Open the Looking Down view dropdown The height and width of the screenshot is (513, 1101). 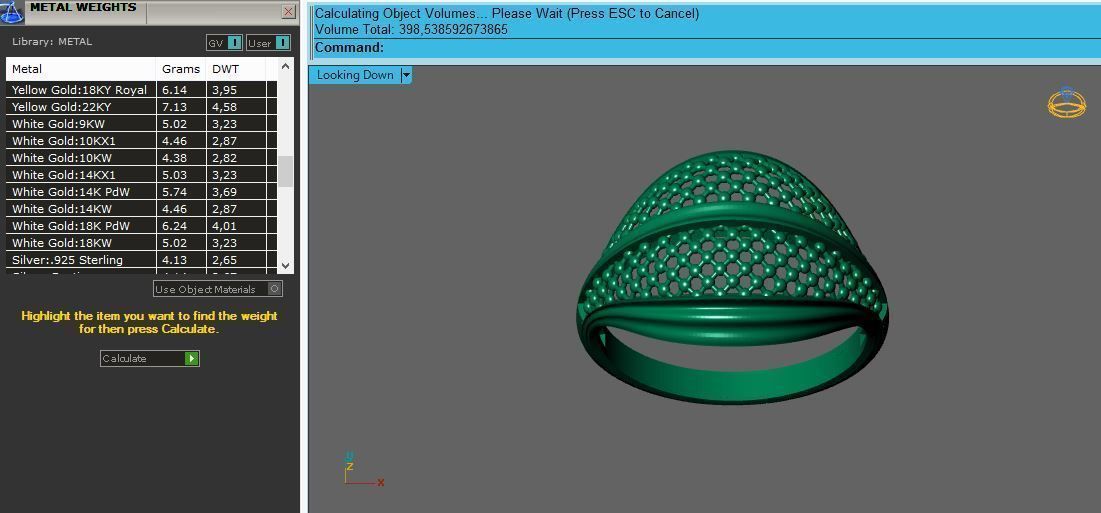pos(406,75)
